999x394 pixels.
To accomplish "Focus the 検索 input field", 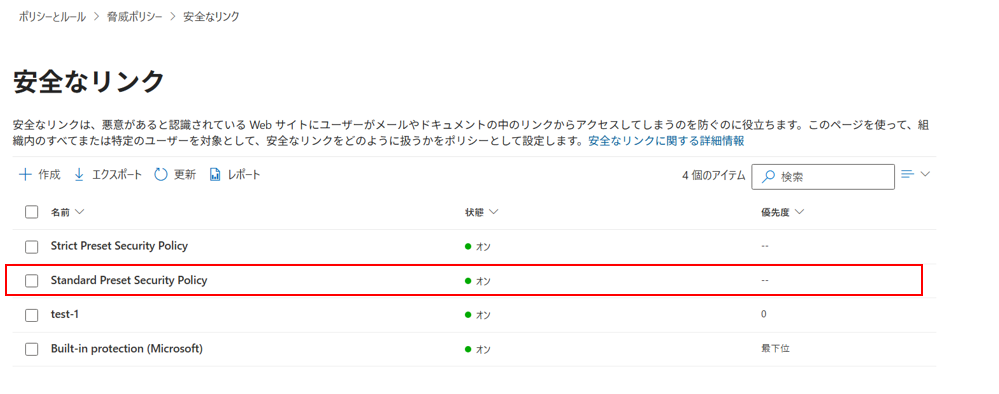I will pos(823,177).
